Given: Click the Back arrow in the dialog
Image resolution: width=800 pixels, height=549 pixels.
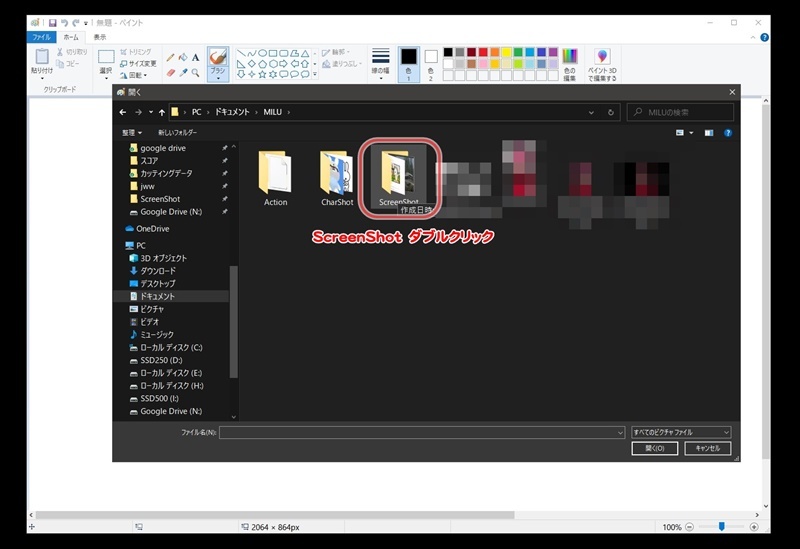Looking at the screenshot, I should (x=123, y=112).
